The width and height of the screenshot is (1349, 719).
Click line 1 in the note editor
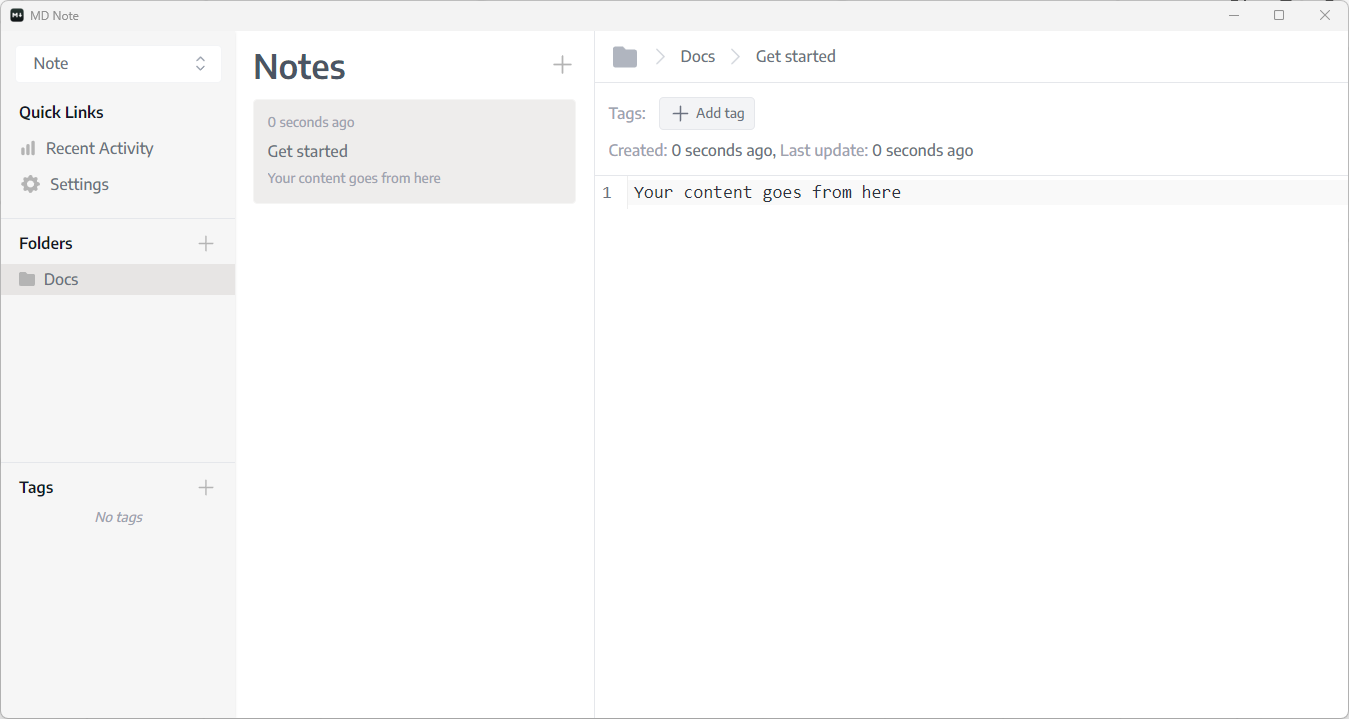pyautogui.click(x=766, y=191)
